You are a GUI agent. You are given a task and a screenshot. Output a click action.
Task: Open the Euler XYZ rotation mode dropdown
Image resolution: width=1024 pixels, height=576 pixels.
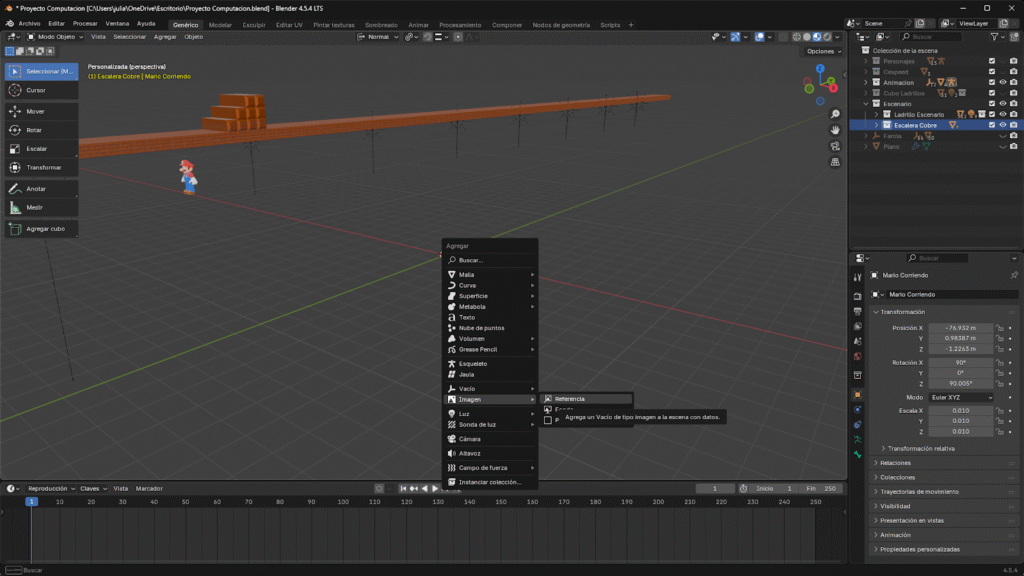962,397
